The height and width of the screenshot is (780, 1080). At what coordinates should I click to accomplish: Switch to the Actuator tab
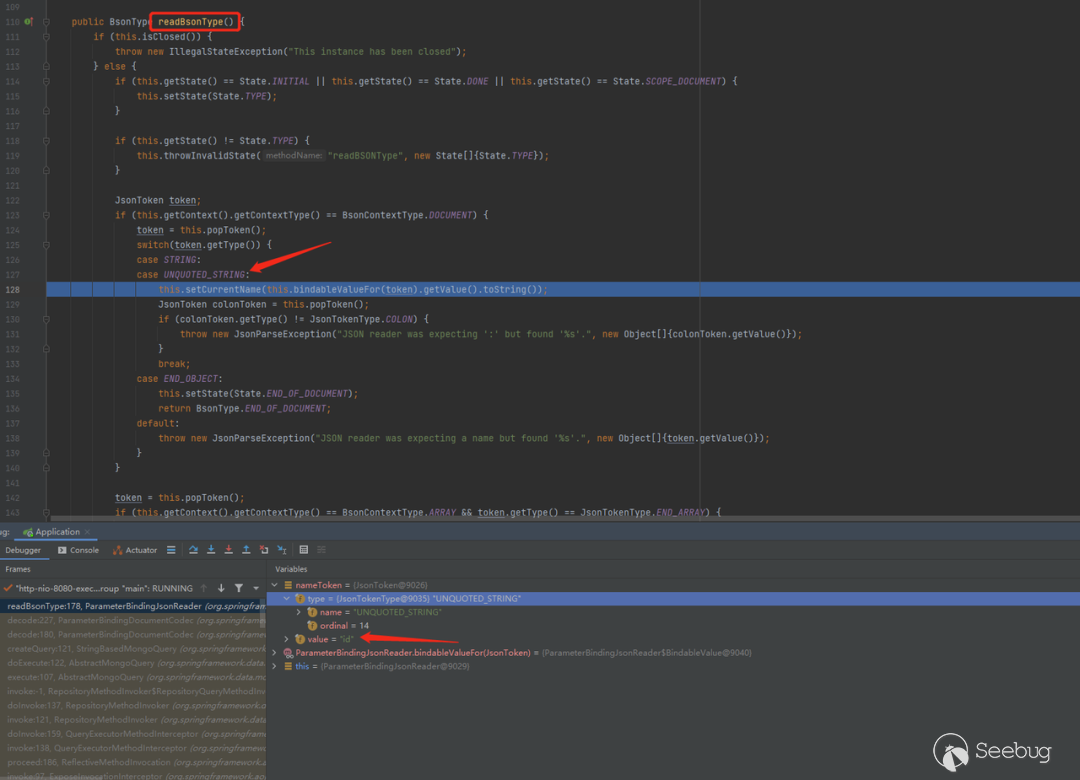135,550
